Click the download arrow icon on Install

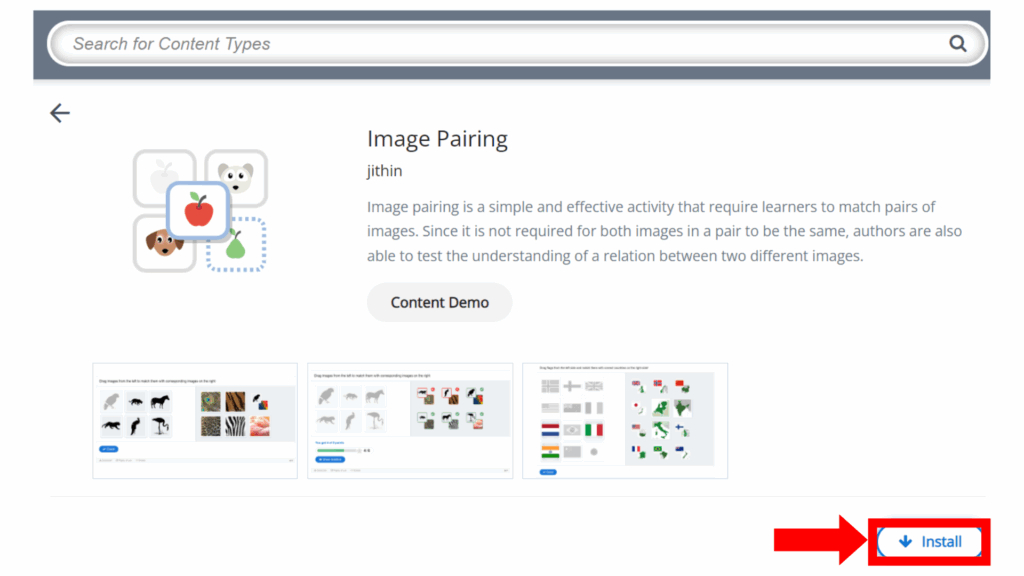(x=905, y=542)
